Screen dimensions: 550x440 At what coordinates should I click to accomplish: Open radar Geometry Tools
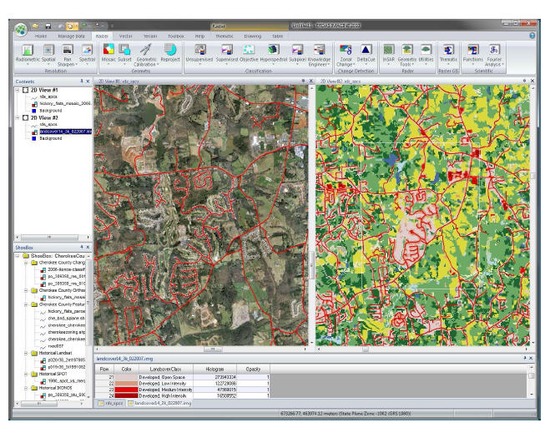point(407,55)
